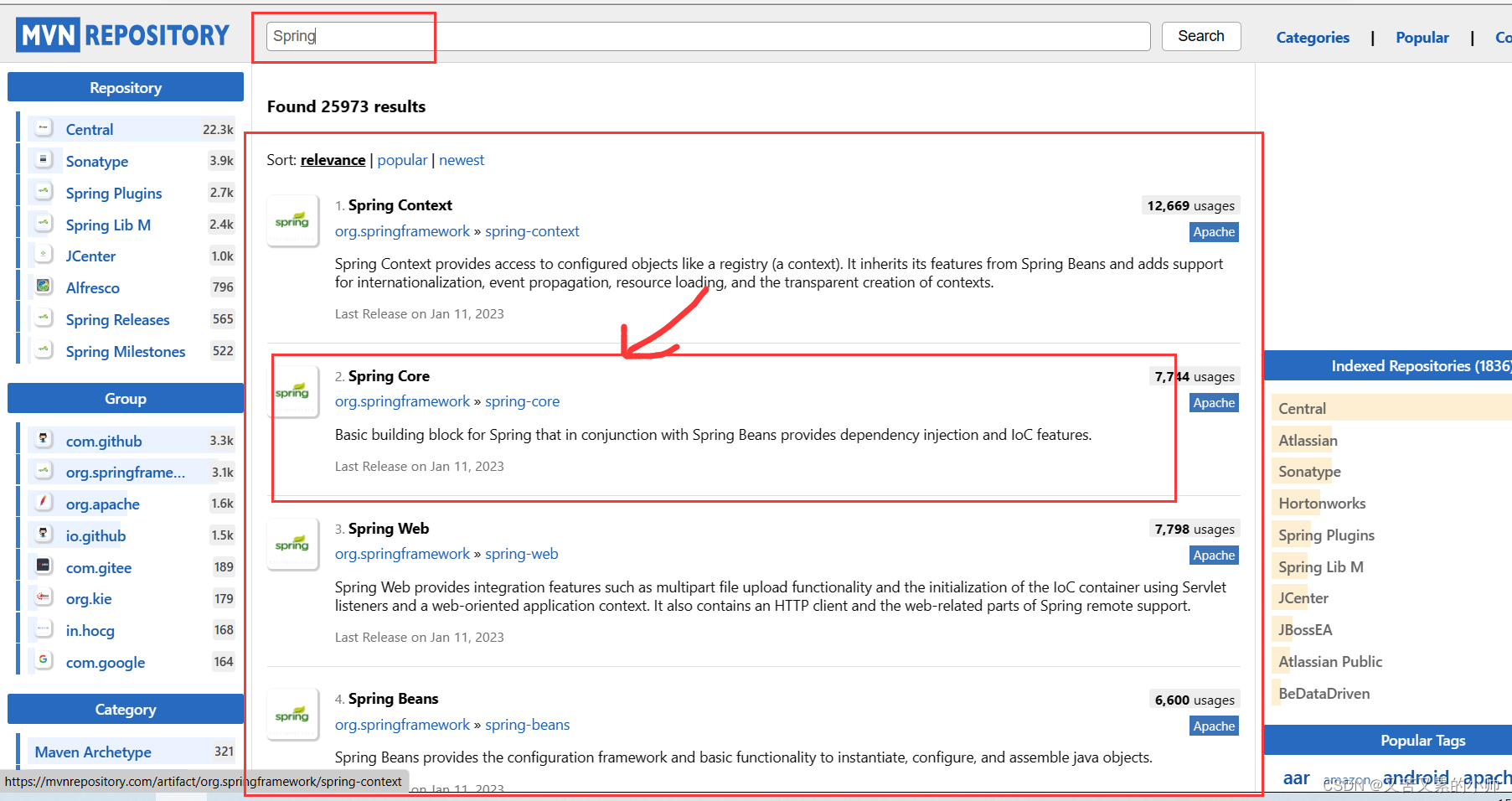This screenshot has width=1512, height=801.
Task: Click the android popular tag
Action: pyautogui.click(x=1416, y=778)
